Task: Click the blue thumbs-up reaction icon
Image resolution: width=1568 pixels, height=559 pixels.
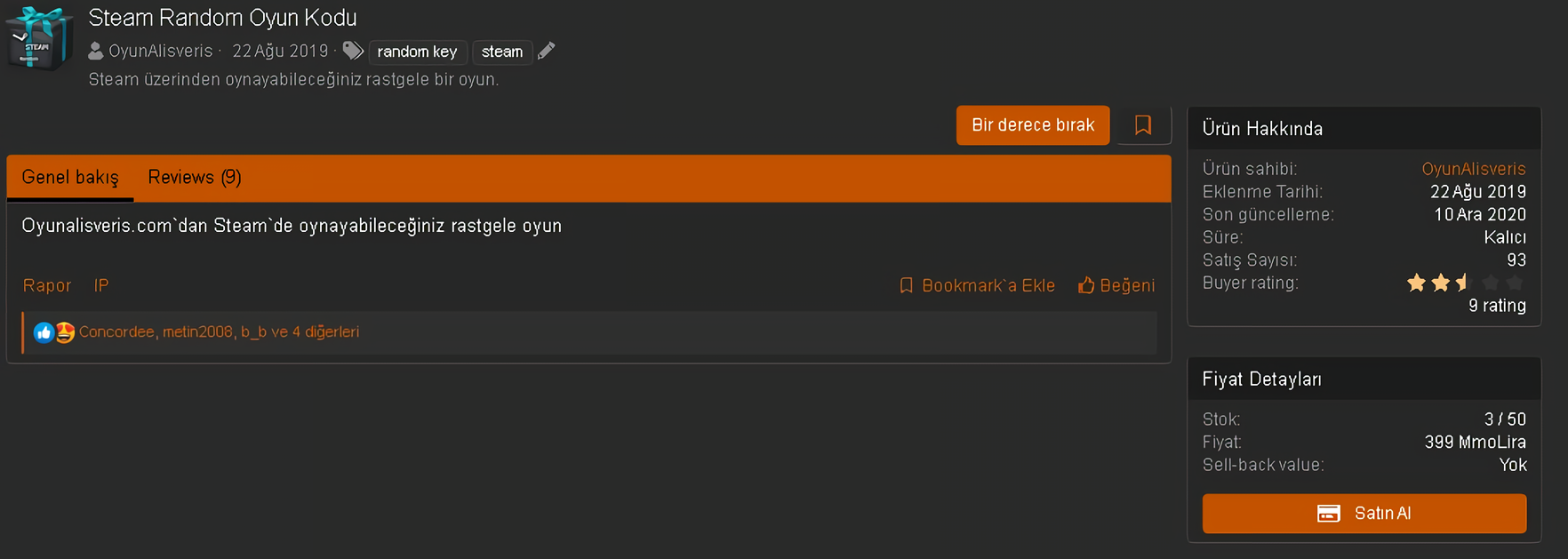Action: pyautogui.click(x=44, y=332)
